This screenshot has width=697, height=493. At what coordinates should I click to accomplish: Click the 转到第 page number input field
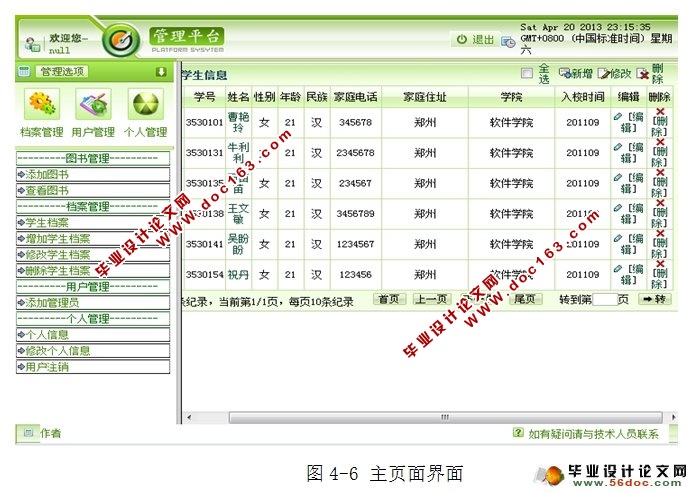tap(605, 299)
